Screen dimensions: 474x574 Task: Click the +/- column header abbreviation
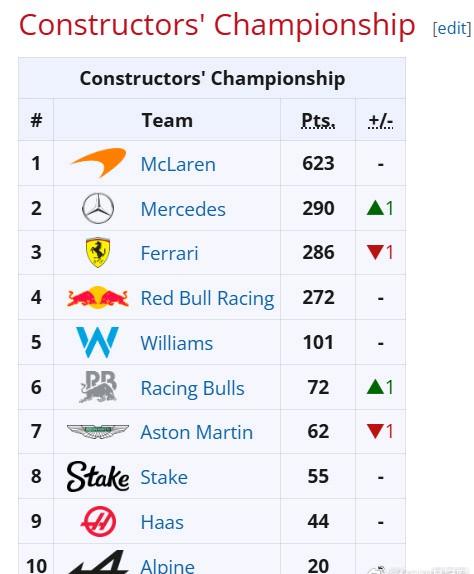tap(381, 120)
